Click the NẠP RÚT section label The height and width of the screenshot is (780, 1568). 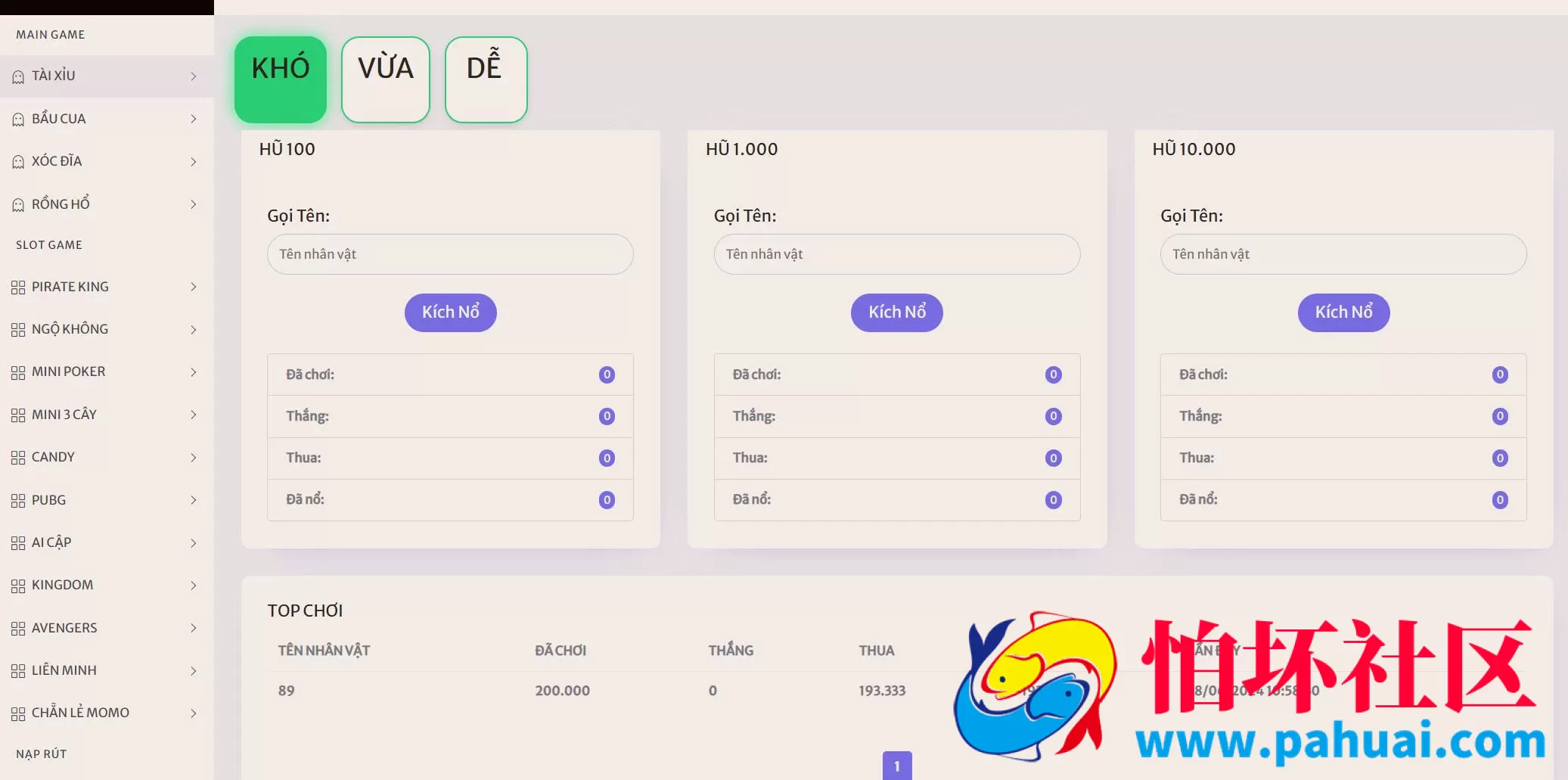(42, 754)
